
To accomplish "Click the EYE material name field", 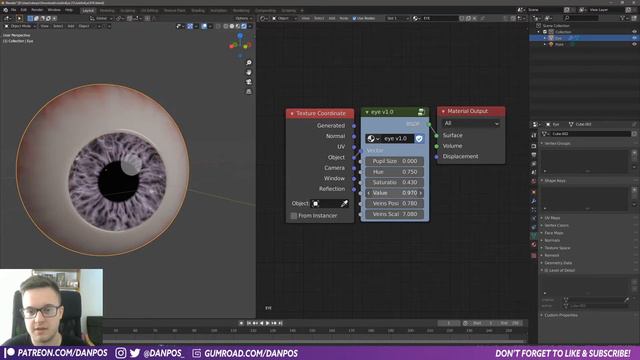I will pyautogui.click(x=440, y=18).
